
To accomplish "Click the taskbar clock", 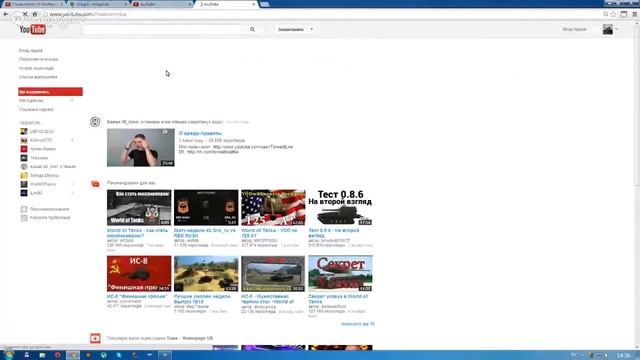I will point(624,355).
